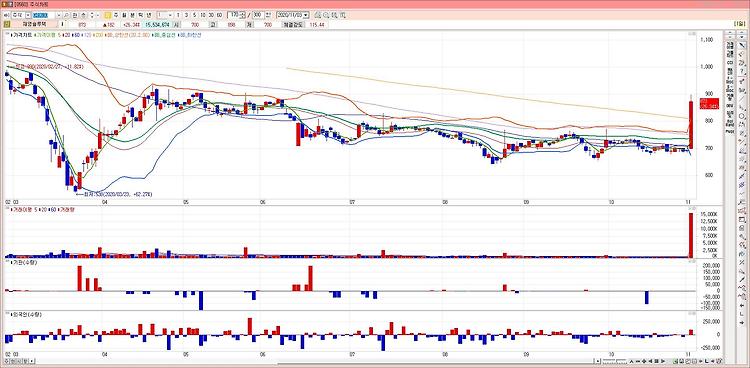
Task: Click the X delete drawing tool icon
Action: click(x=742, y=263)
